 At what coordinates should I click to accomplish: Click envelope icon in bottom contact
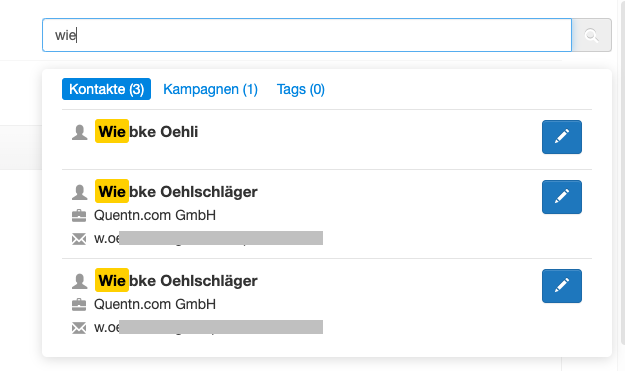pos(79,328)
